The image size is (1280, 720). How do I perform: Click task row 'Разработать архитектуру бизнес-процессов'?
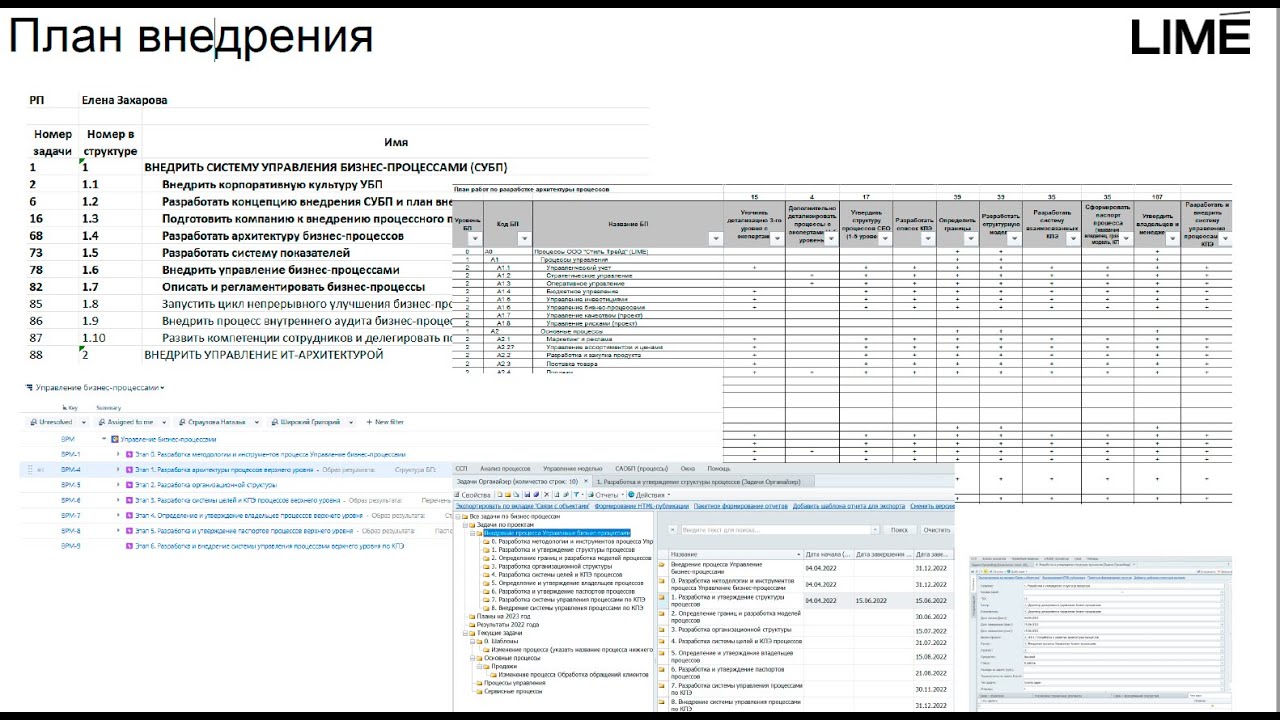283,236
